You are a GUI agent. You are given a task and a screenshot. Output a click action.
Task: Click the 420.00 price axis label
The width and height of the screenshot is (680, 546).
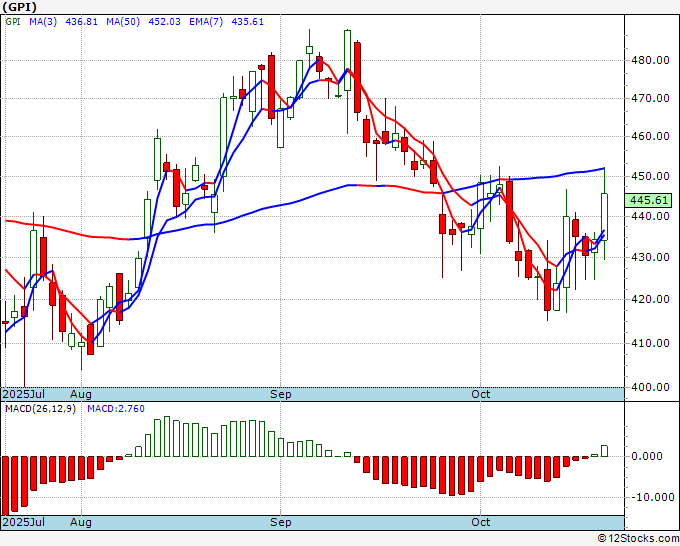pos(650,299)
